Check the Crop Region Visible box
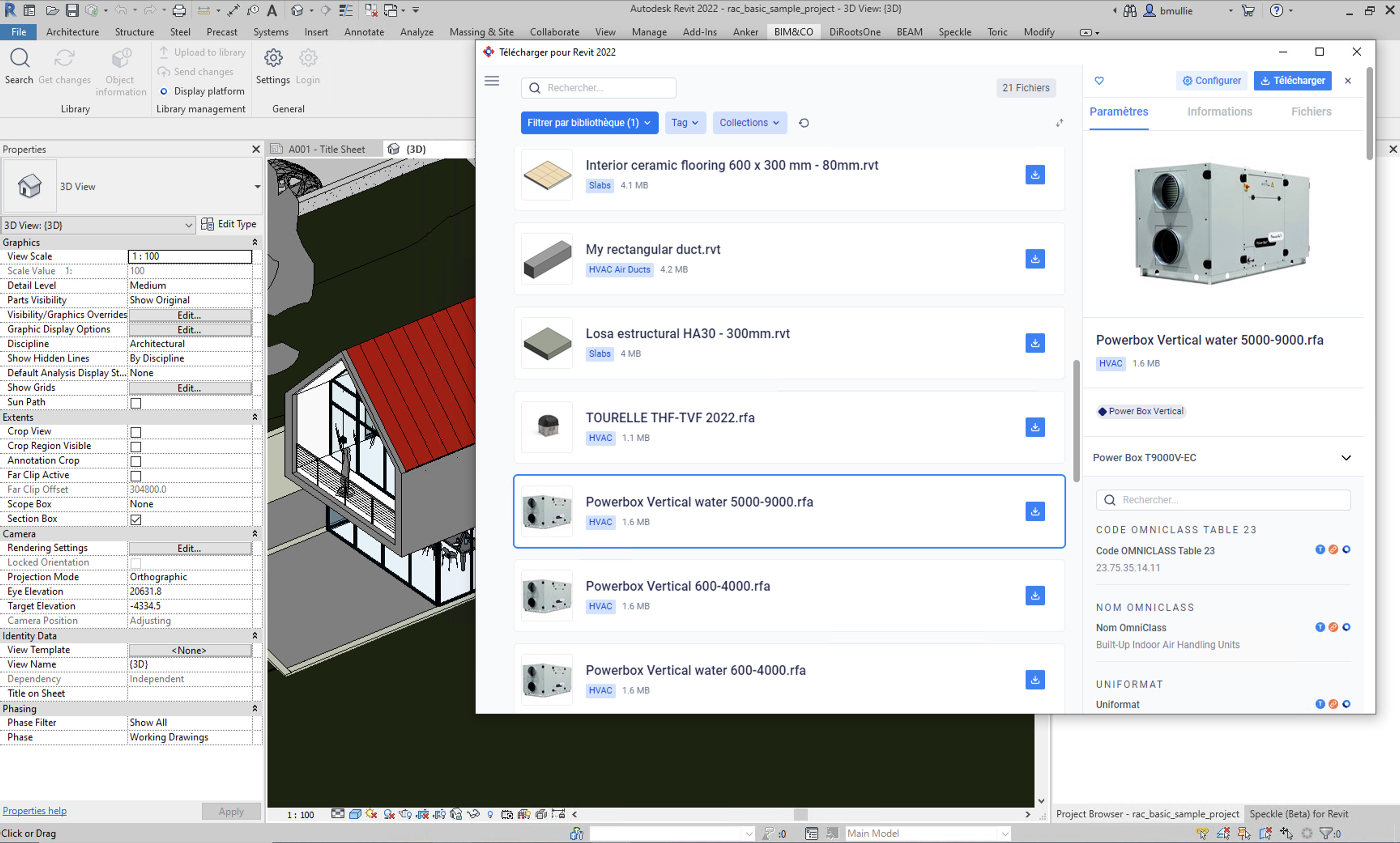1400x843 pixels. pos(136,447)
